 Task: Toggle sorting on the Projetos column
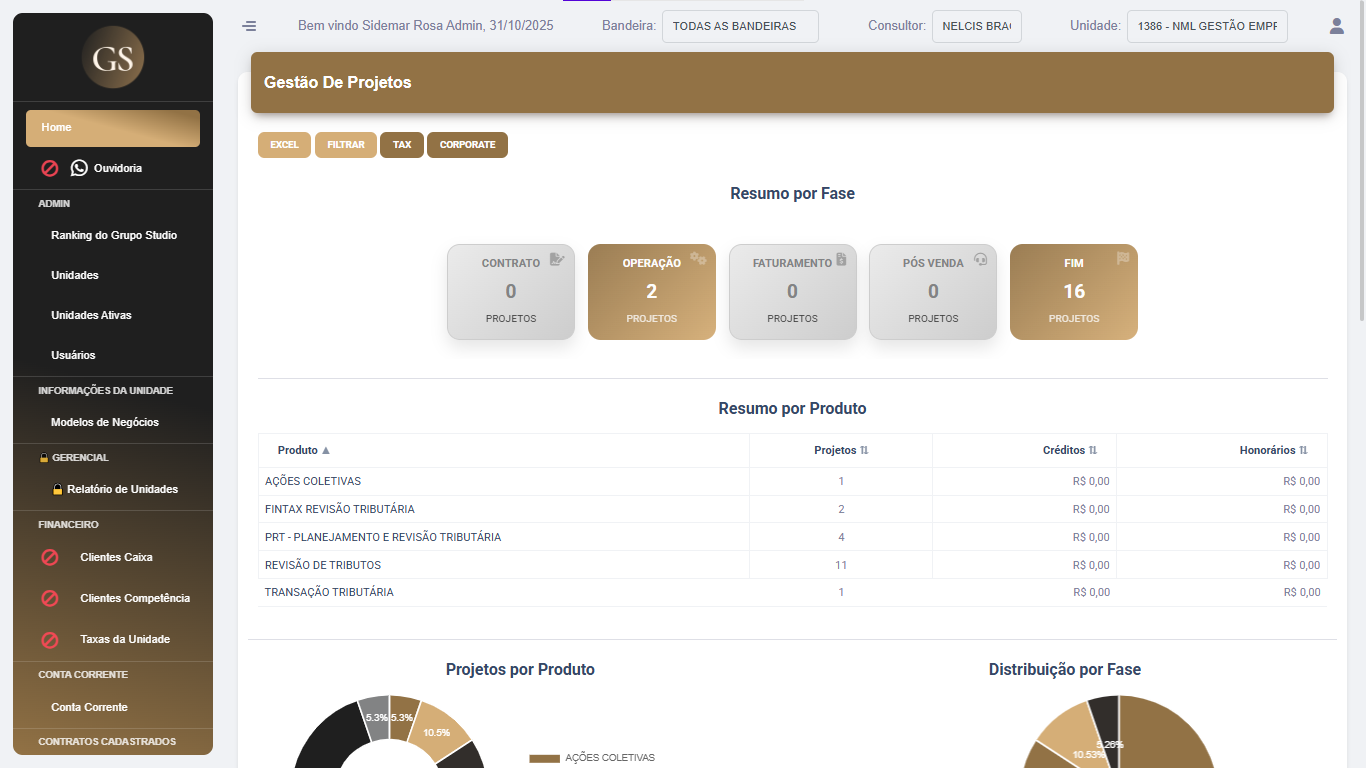coord(866,450)
